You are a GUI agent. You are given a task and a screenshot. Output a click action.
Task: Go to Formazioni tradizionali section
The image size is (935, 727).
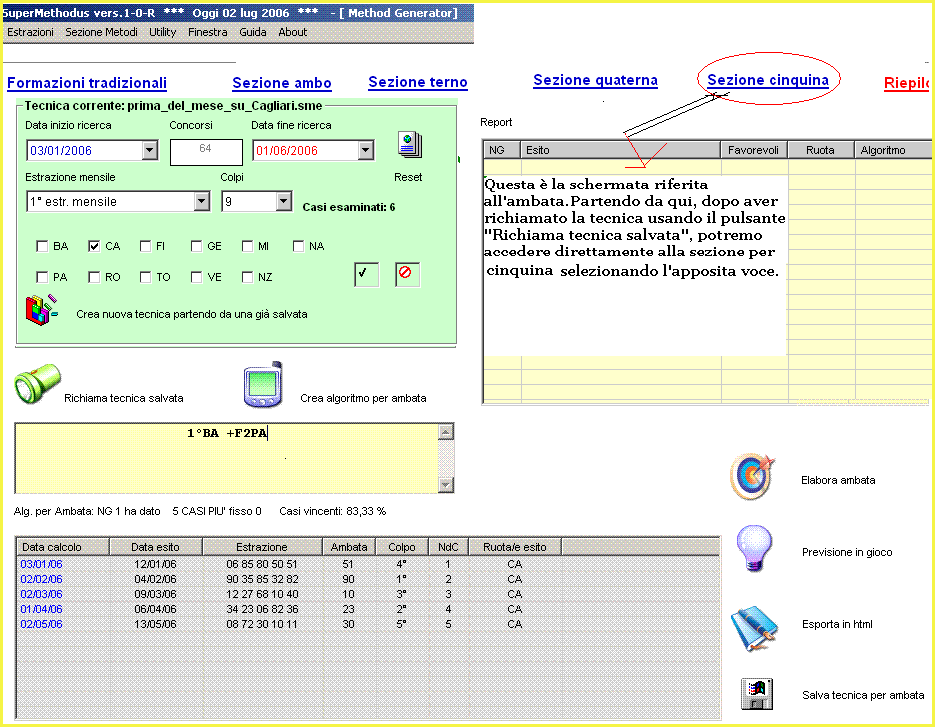[x=87, y=83]
